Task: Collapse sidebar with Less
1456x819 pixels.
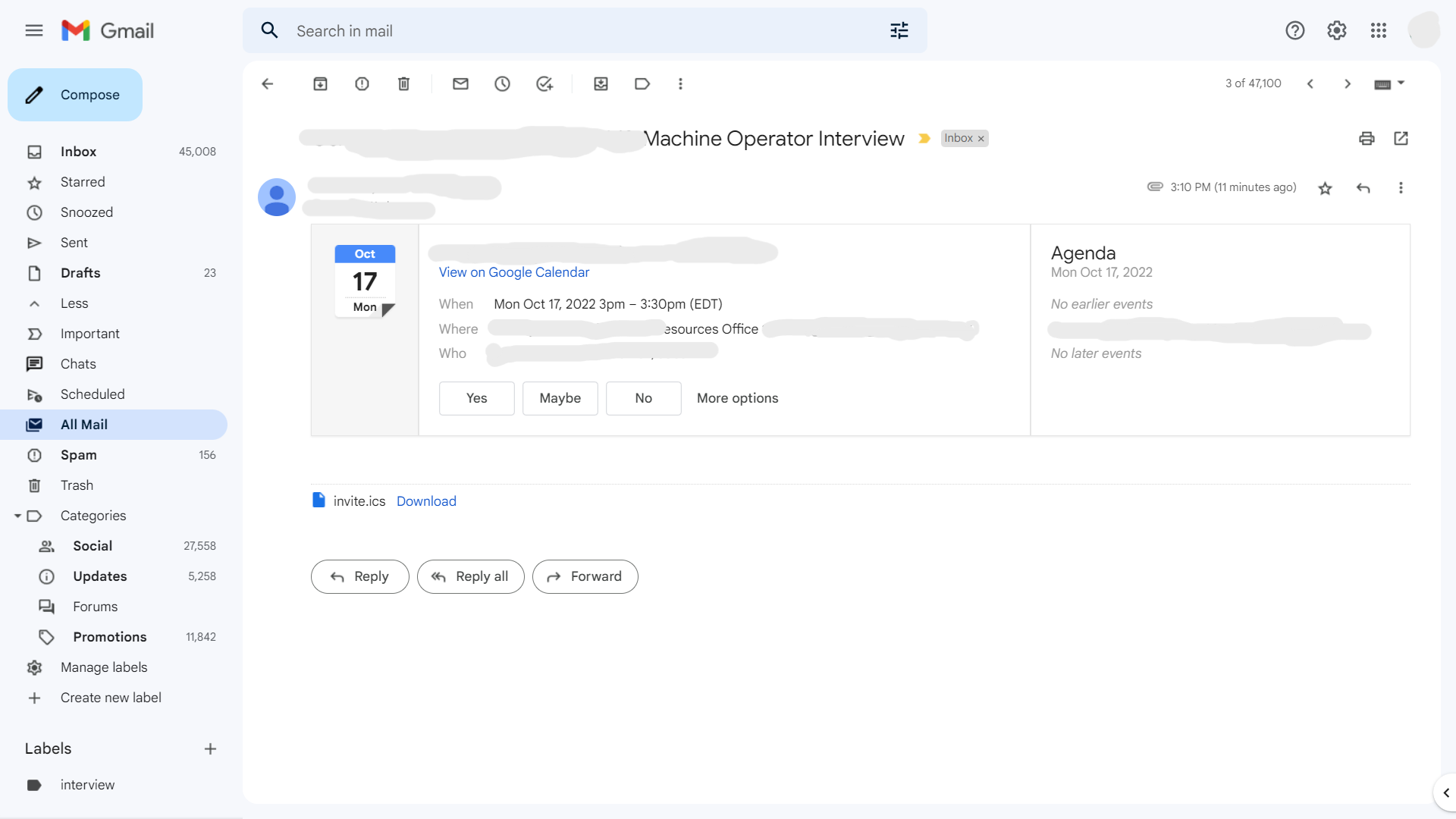Action: (114, 303)
